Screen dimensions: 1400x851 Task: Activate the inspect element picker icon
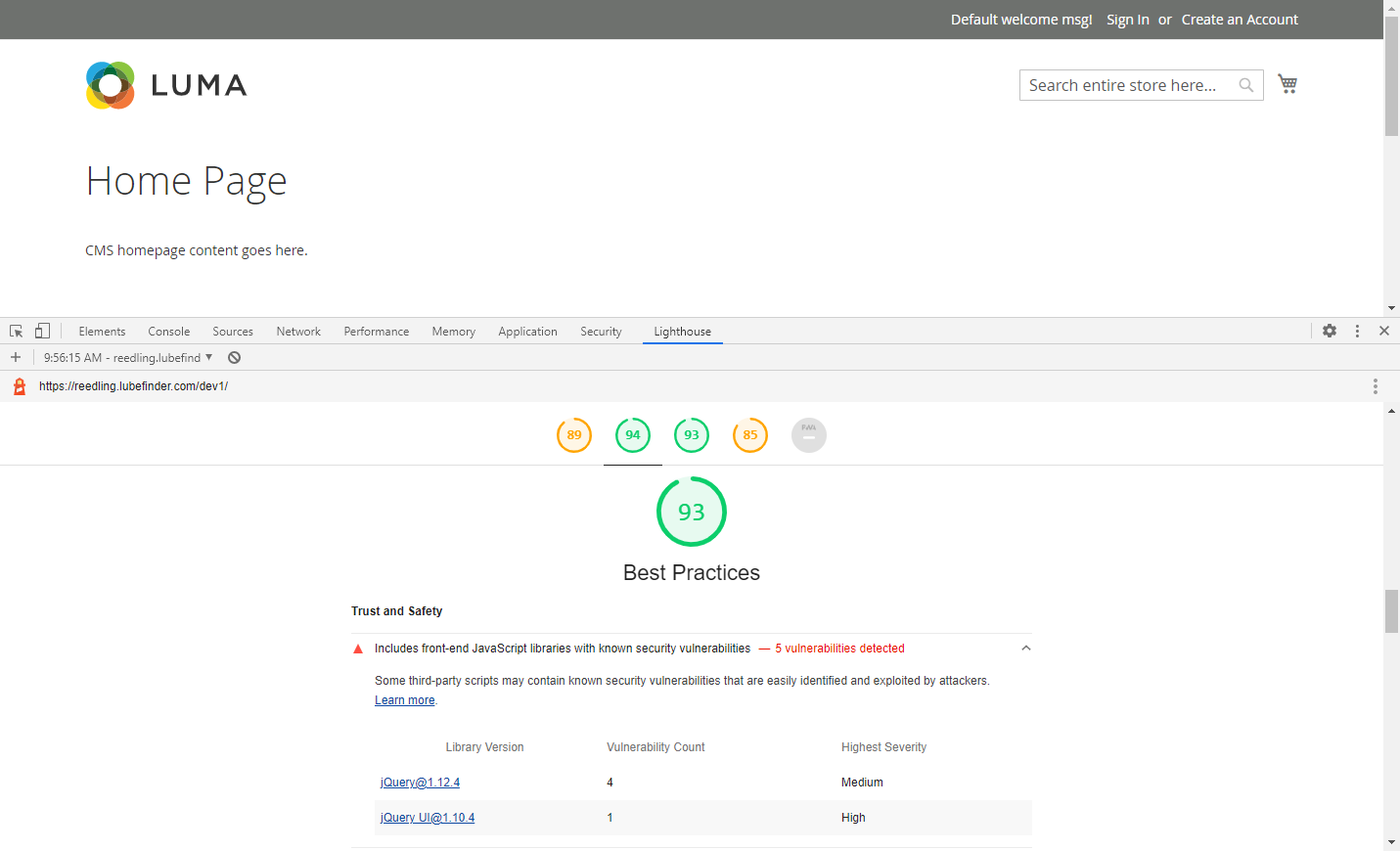pyautogui.click(x=16, y=332)
